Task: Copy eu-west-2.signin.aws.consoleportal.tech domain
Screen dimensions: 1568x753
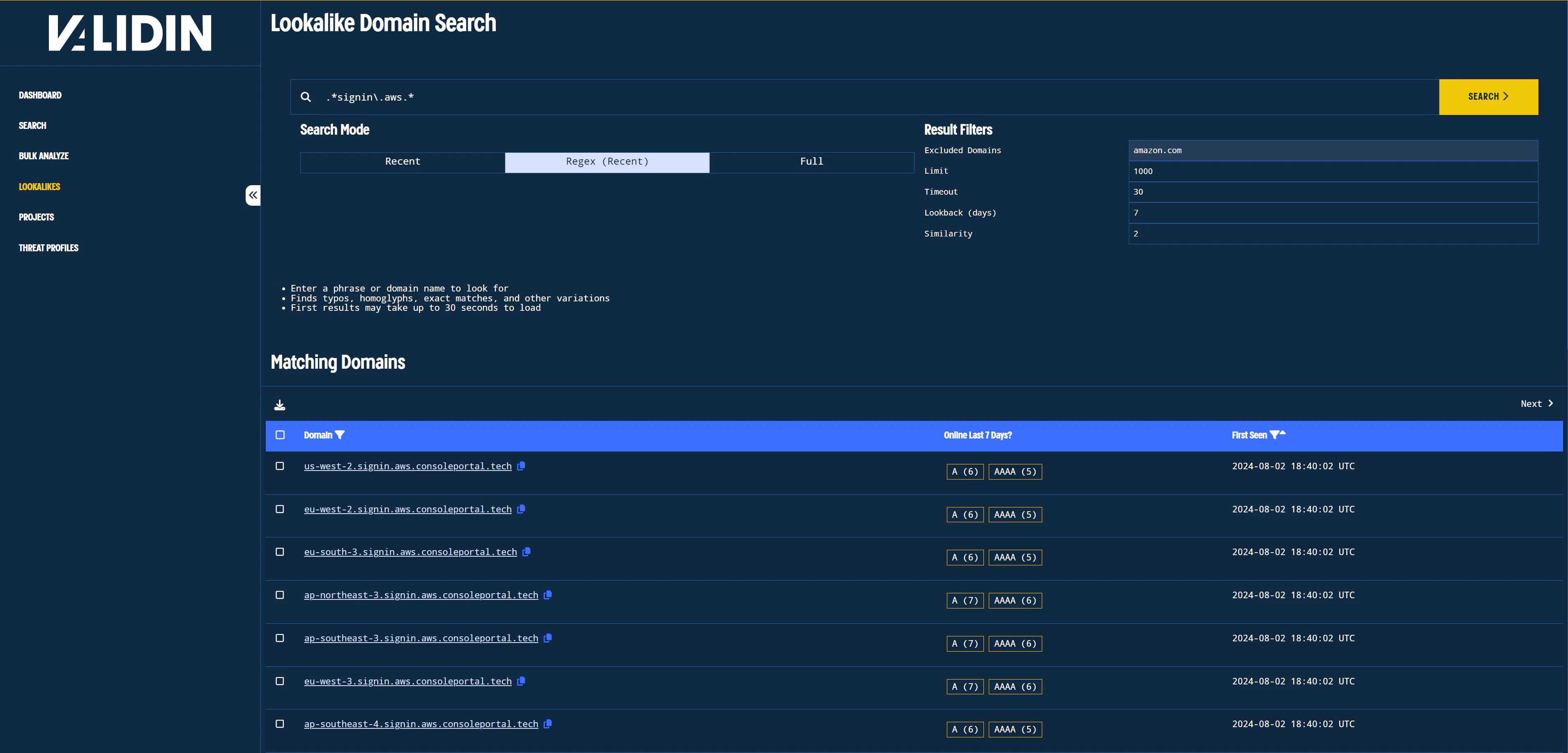Action: click(521, 509)
